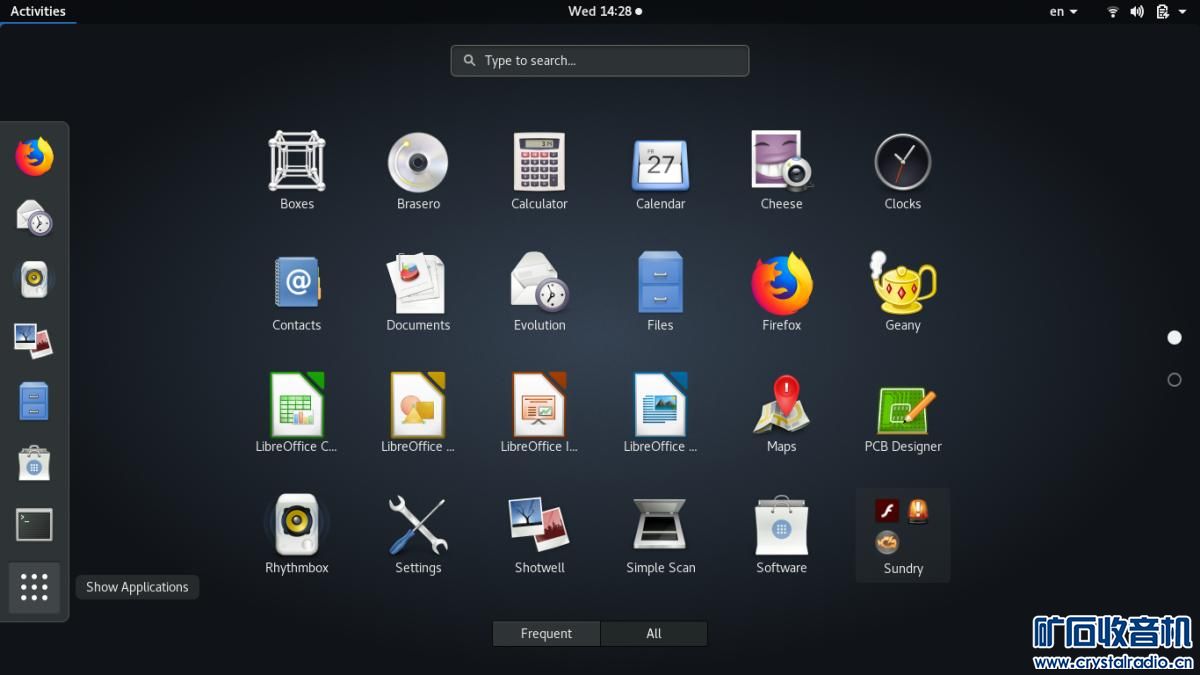Screen dimensions: 1200x675
Task: Launch Cheese webcam app
Action: click(x=781, y=170)
